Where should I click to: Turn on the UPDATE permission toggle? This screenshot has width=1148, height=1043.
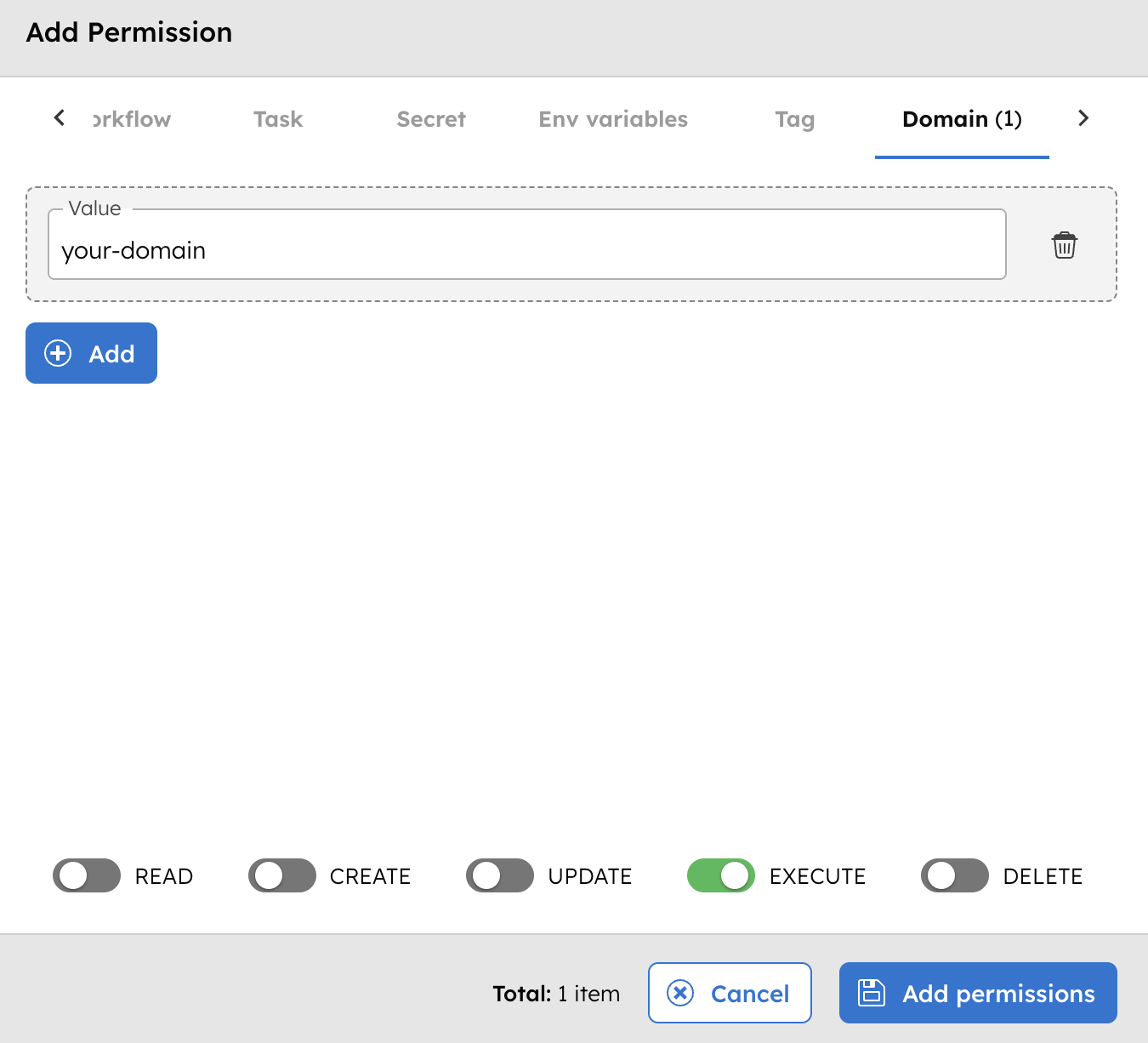(499, 875)
